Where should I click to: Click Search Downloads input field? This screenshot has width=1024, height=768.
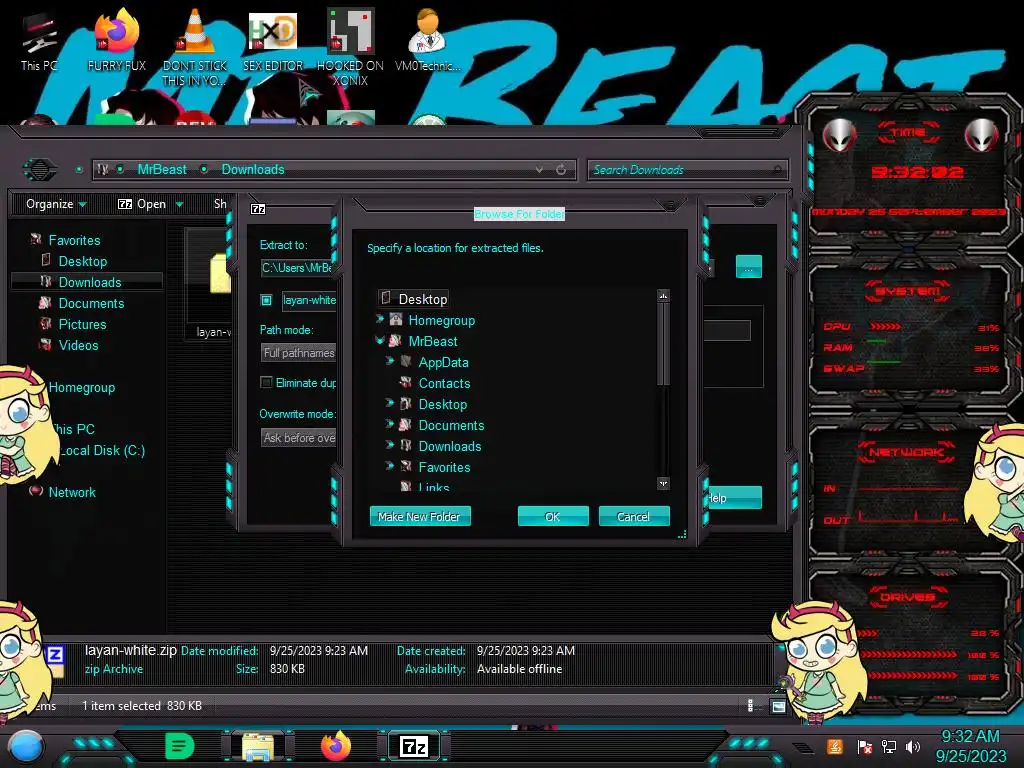pyautogui.click(x=687, y=170)
